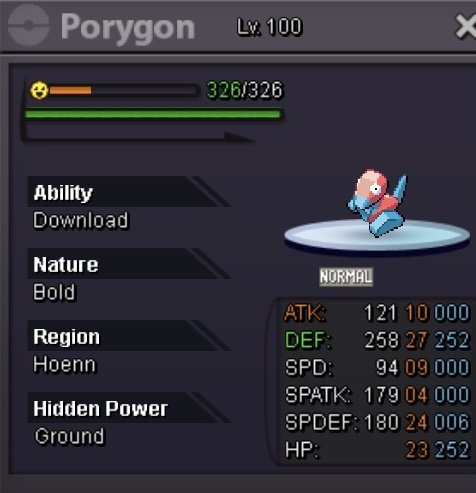This screenshot has height=493, width=476.
Task: Click the Pokeball icon beside Porygon
Action: coord(28,25)
